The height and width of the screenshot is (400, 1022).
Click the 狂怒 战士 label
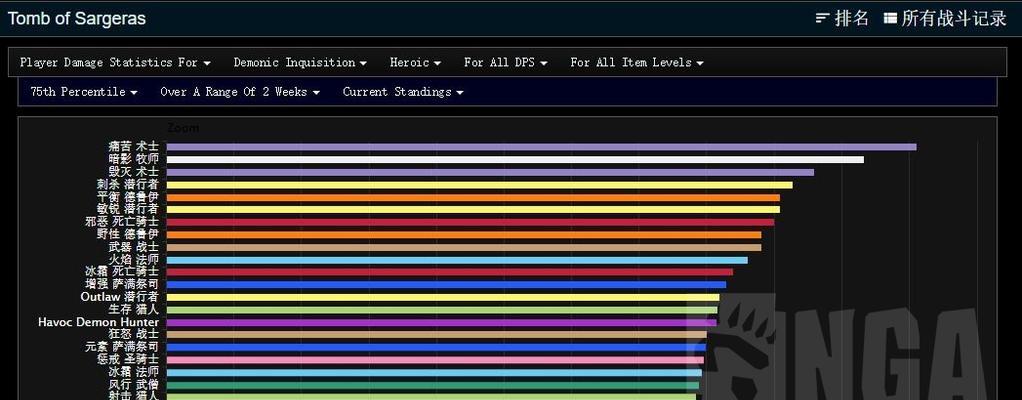point(134,334)
